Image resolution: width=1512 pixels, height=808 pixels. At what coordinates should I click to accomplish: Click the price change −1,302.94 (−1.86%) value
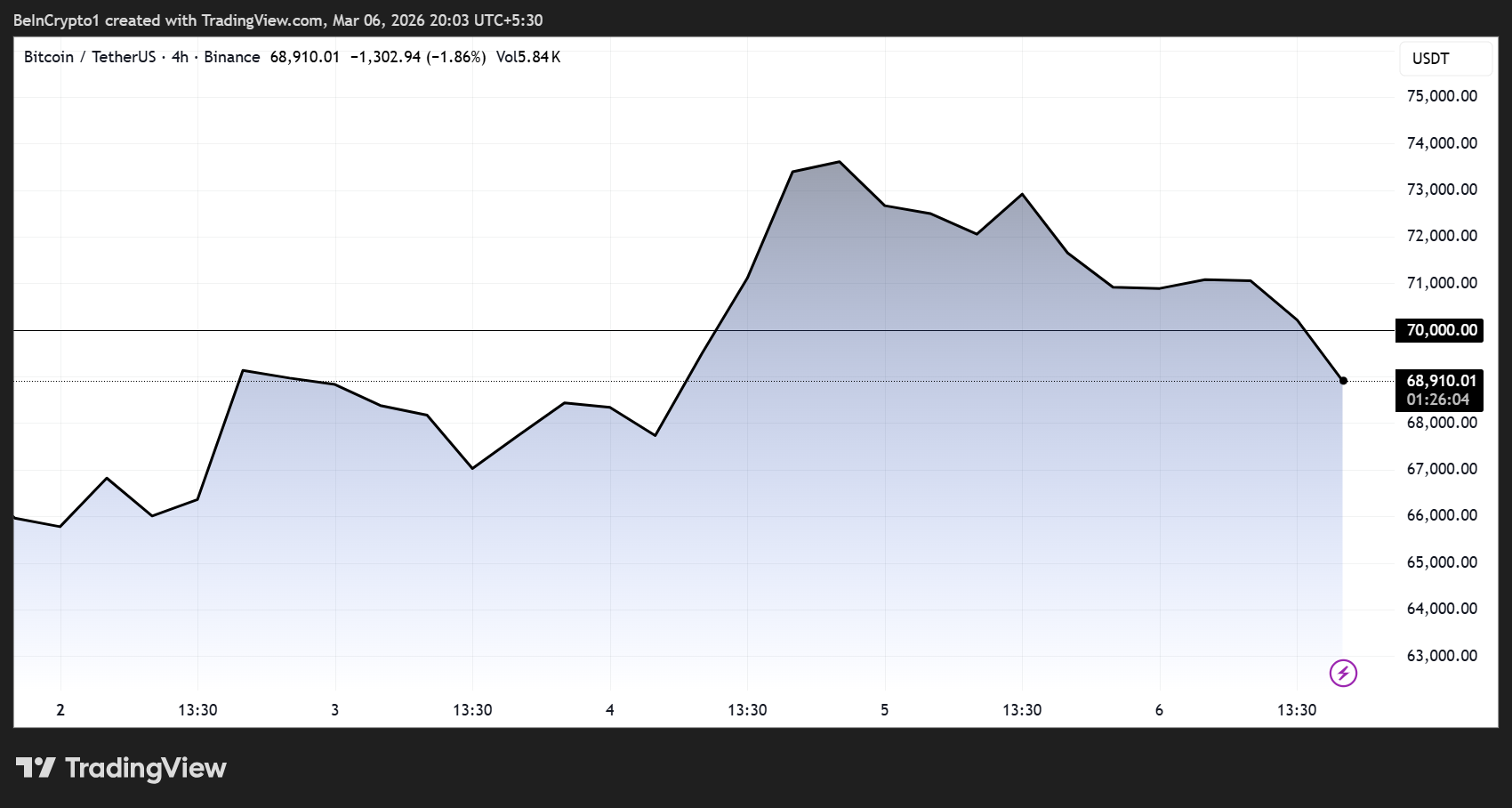tap(418, 57)
